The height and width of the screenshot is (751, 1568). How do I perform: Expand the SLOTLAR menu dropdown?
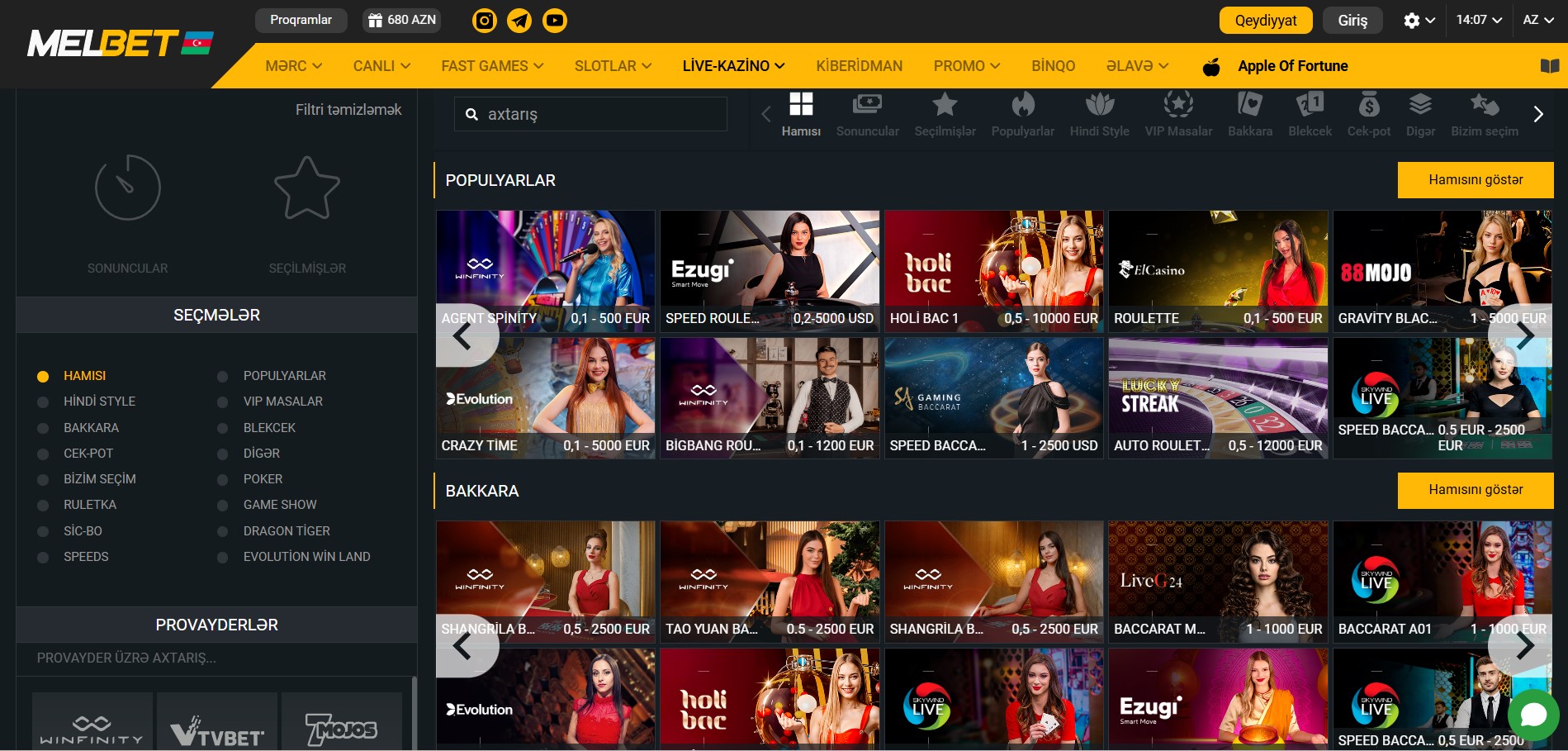click(613, 66)
